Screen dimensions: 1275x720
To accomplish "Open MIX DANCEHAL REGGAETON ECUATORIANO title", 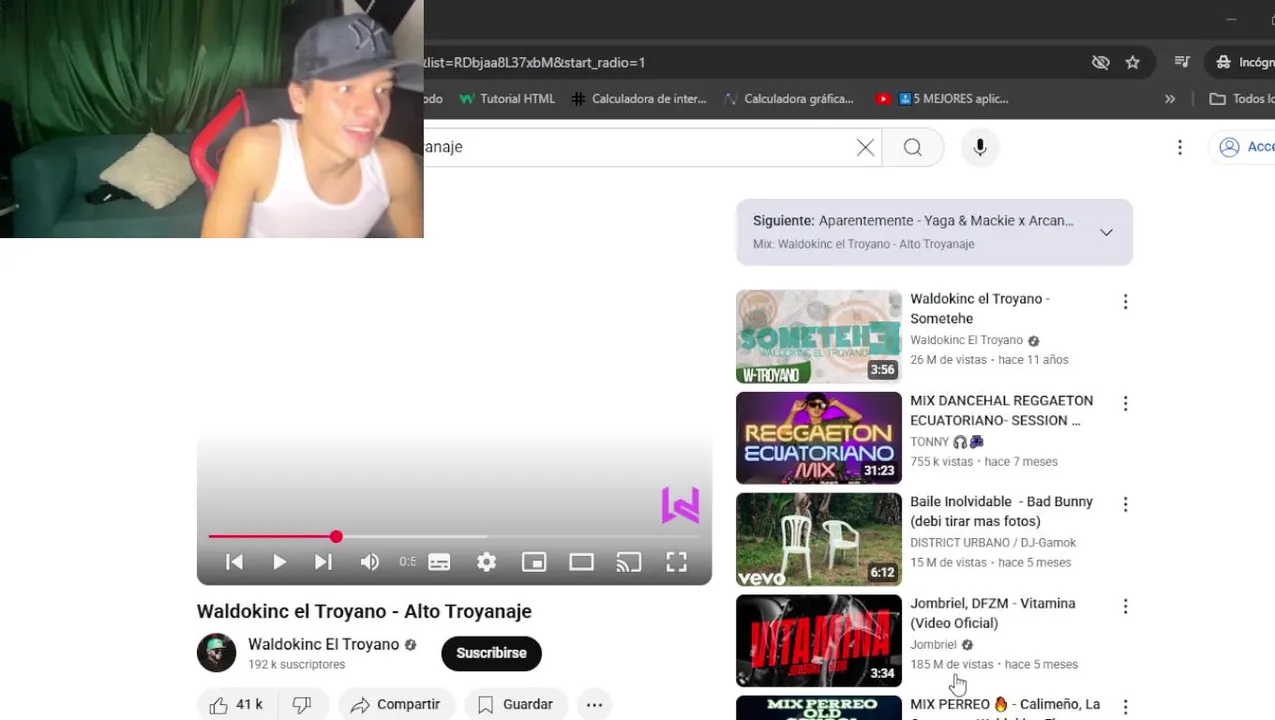I will tap(1001, 411).
